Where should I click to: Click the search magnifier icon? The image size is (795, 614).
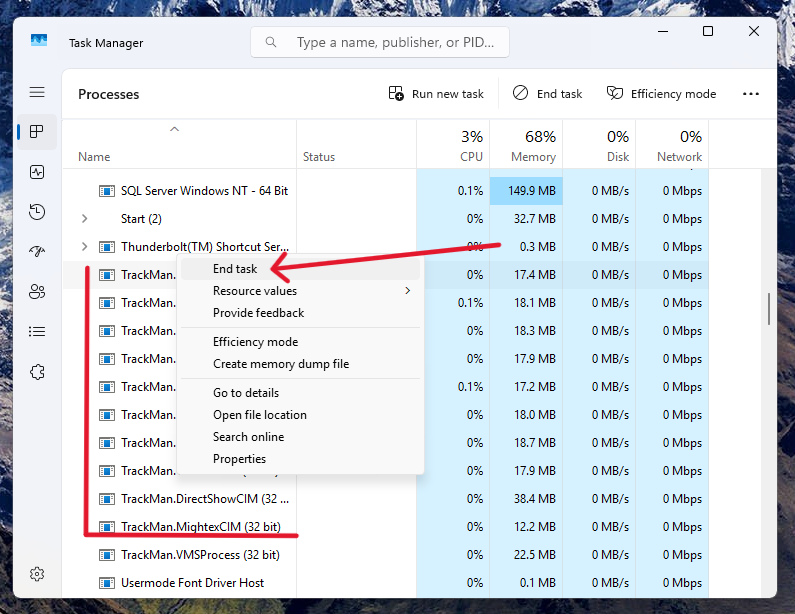[x=271, y=42]
